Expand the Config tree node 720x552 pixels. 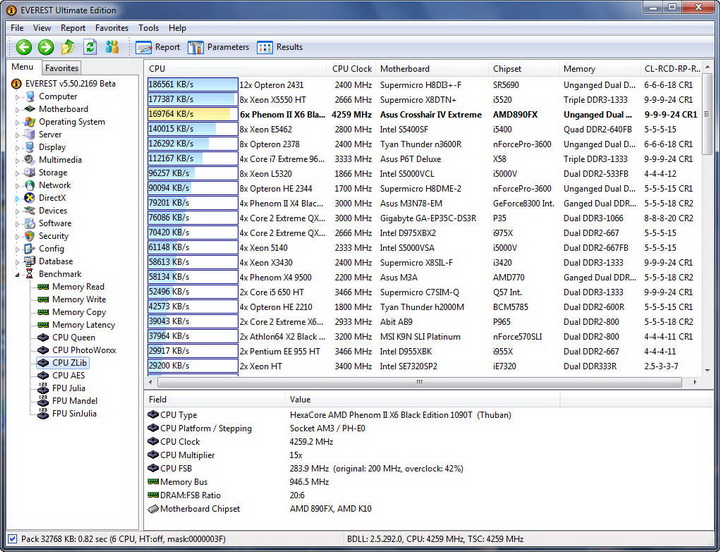click(x=17, y=249)
